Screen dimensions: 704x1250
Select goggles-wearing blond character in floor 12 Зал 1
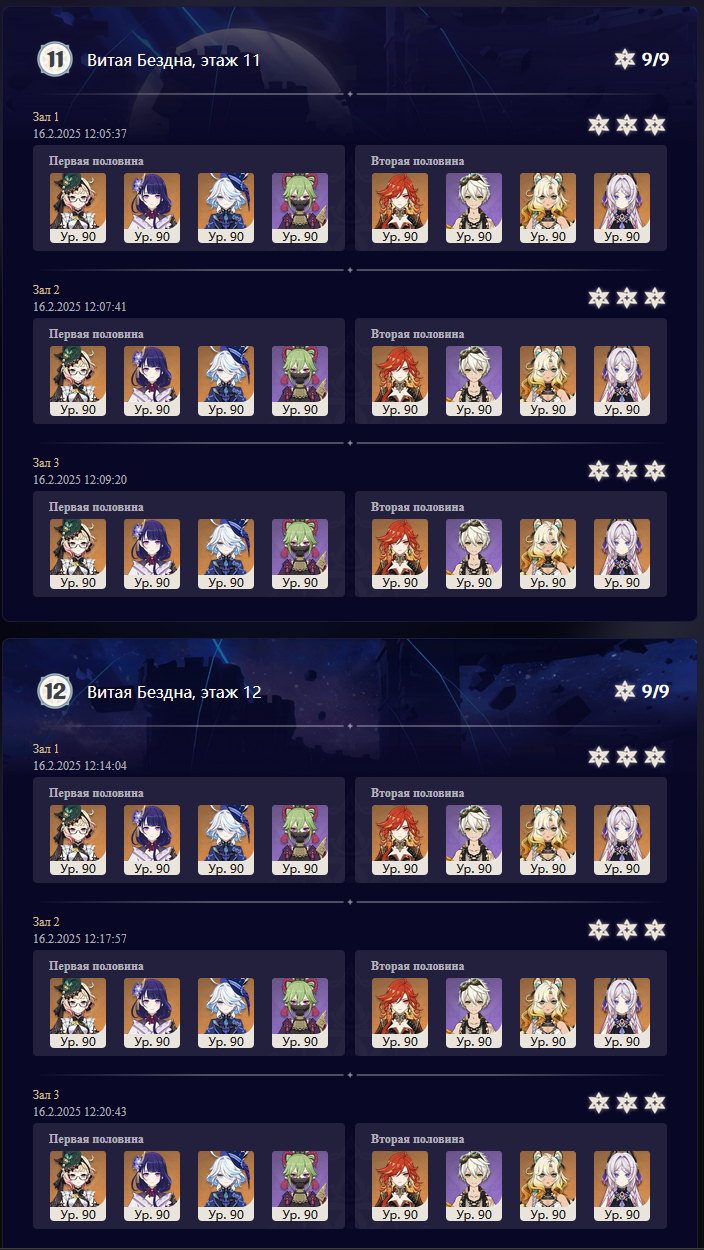click(474, 840)
